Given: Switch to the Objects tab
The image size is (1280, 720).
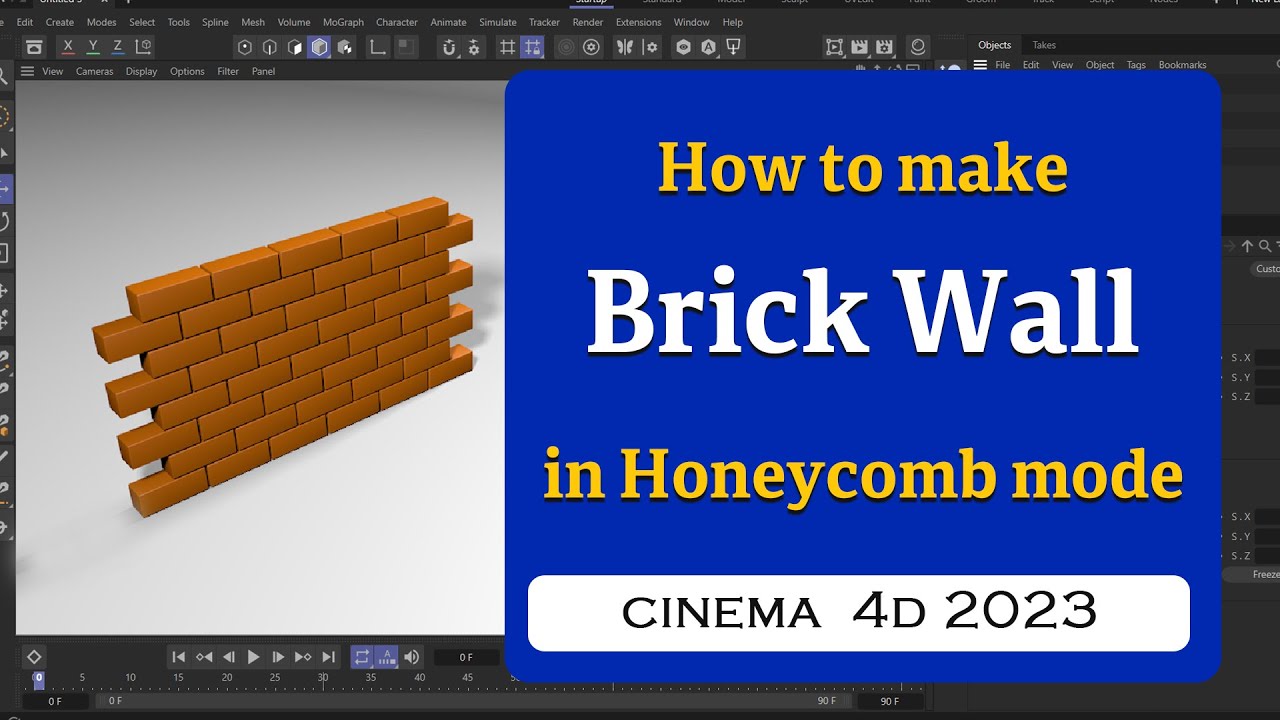Looking at the screenshot, I should [x=994, y=45].
